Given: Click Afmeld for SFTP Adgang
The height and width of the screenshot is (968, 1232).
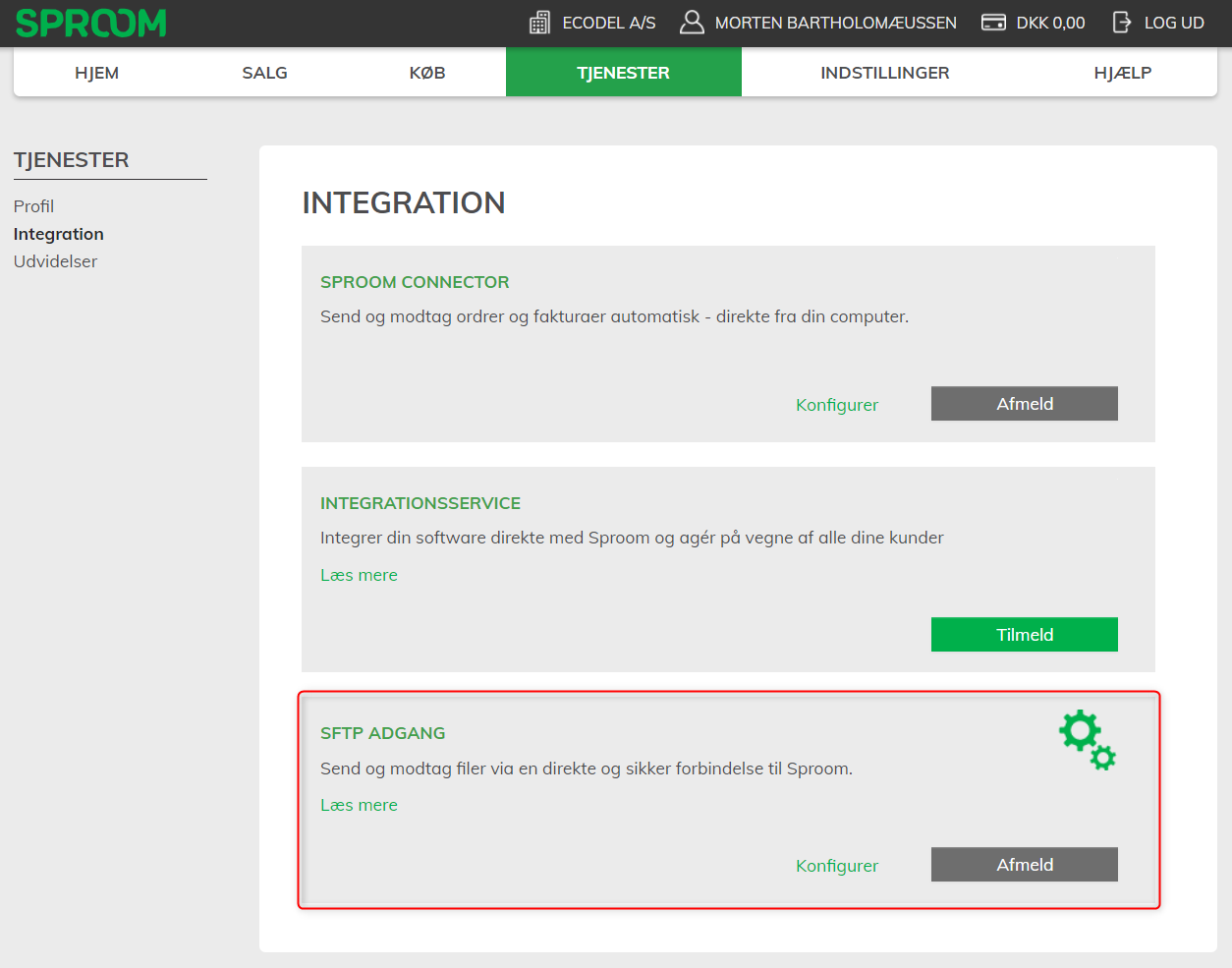Looking at the screenshot, I should (1025, 865).
